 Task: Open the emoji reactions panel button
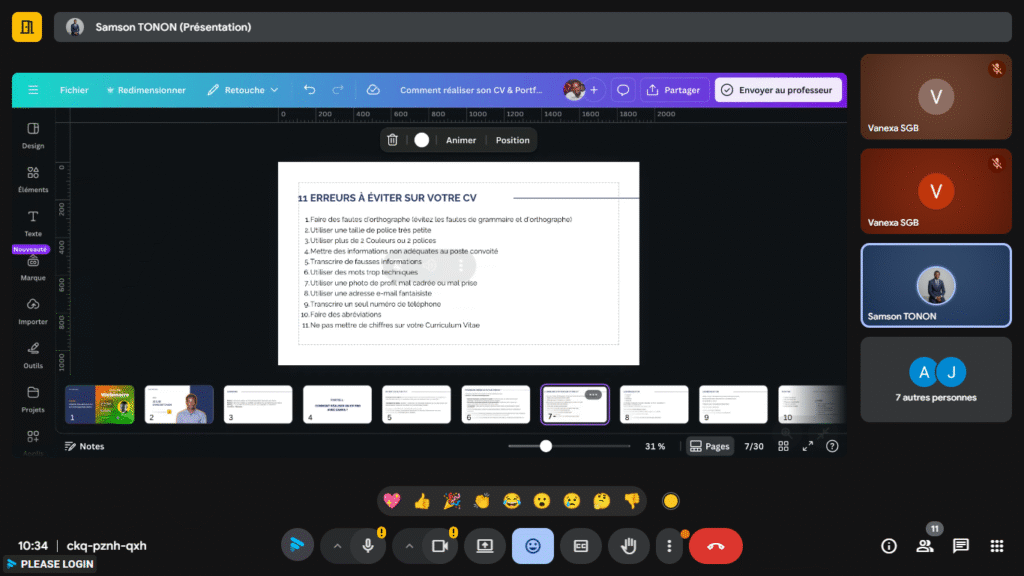point(533,546)
